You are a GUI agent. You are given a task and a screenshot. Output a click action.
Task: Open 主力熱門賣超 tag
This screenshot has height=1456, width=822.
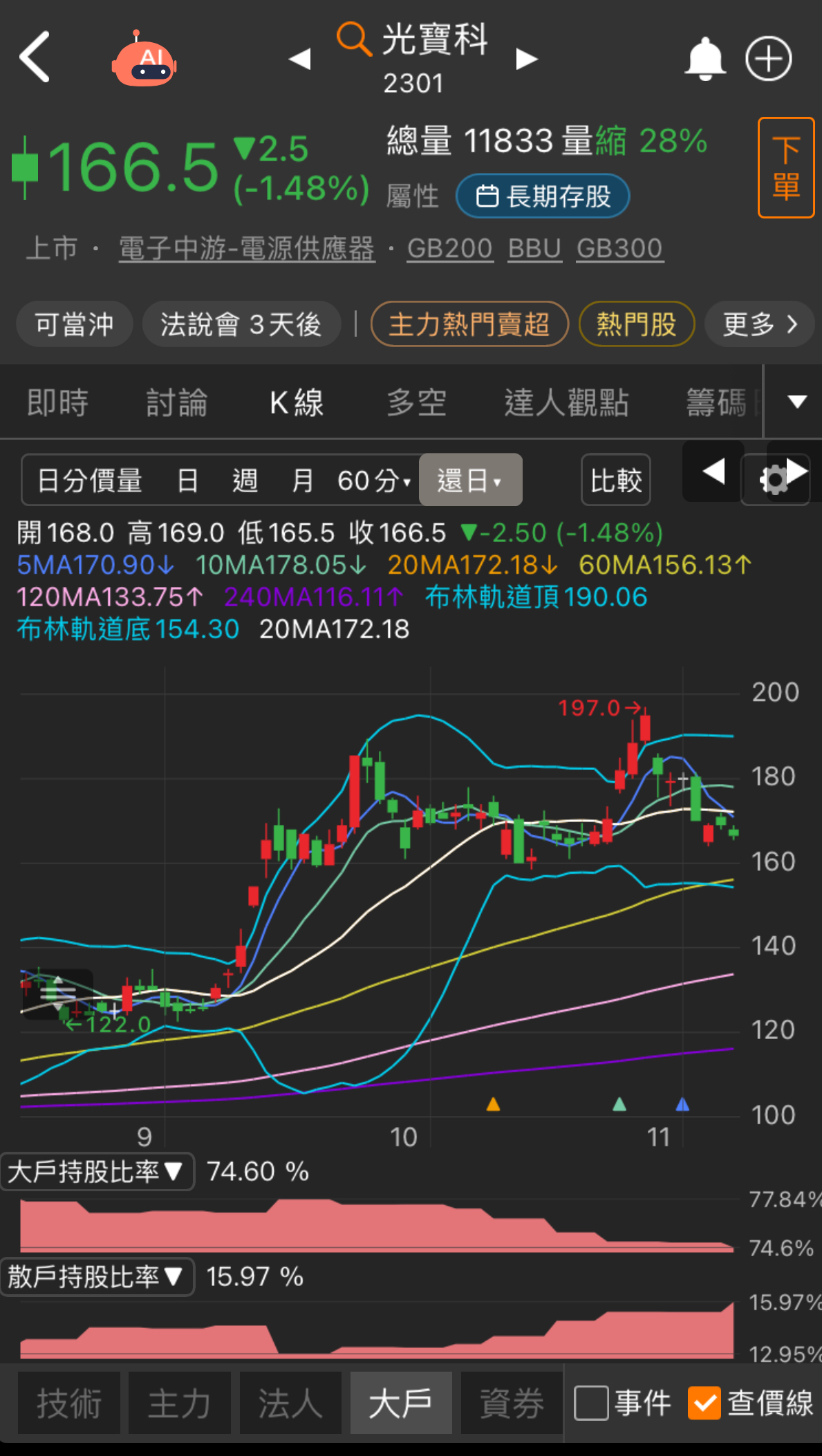point(469,324)
